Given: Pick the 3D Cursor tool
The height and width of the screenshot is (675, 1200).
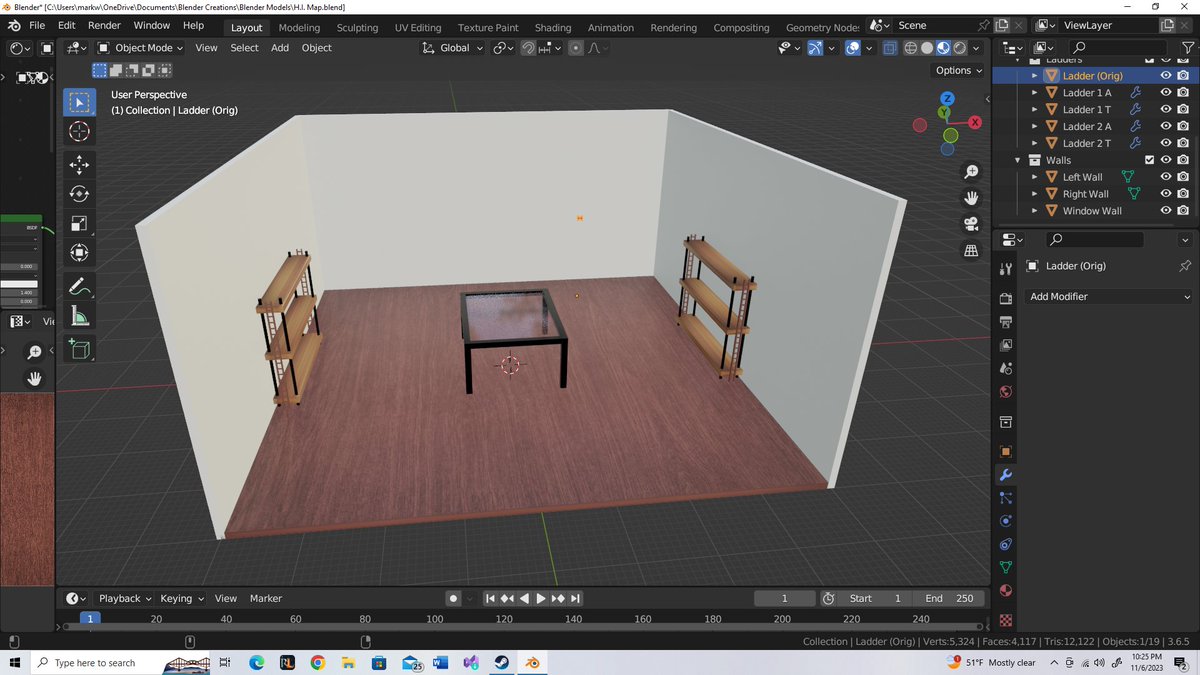Looking at the screenshot, I should (x=80, y=132).
